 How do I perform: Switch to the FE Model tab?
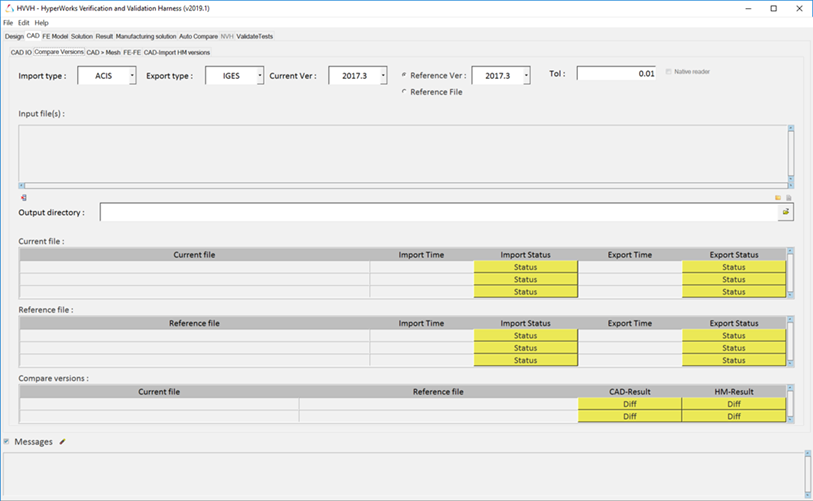coord(55,36)
